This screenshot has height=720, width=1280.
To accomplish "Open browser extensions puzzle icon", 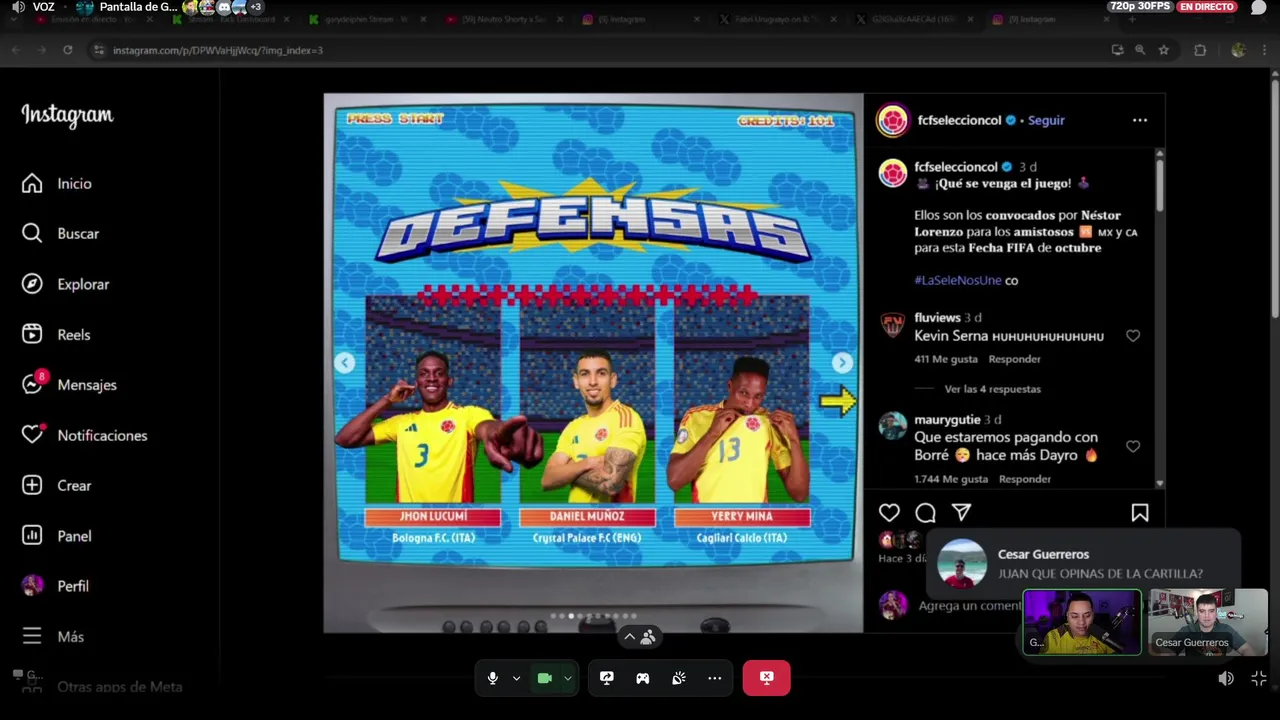I will tap(1200, 50).
